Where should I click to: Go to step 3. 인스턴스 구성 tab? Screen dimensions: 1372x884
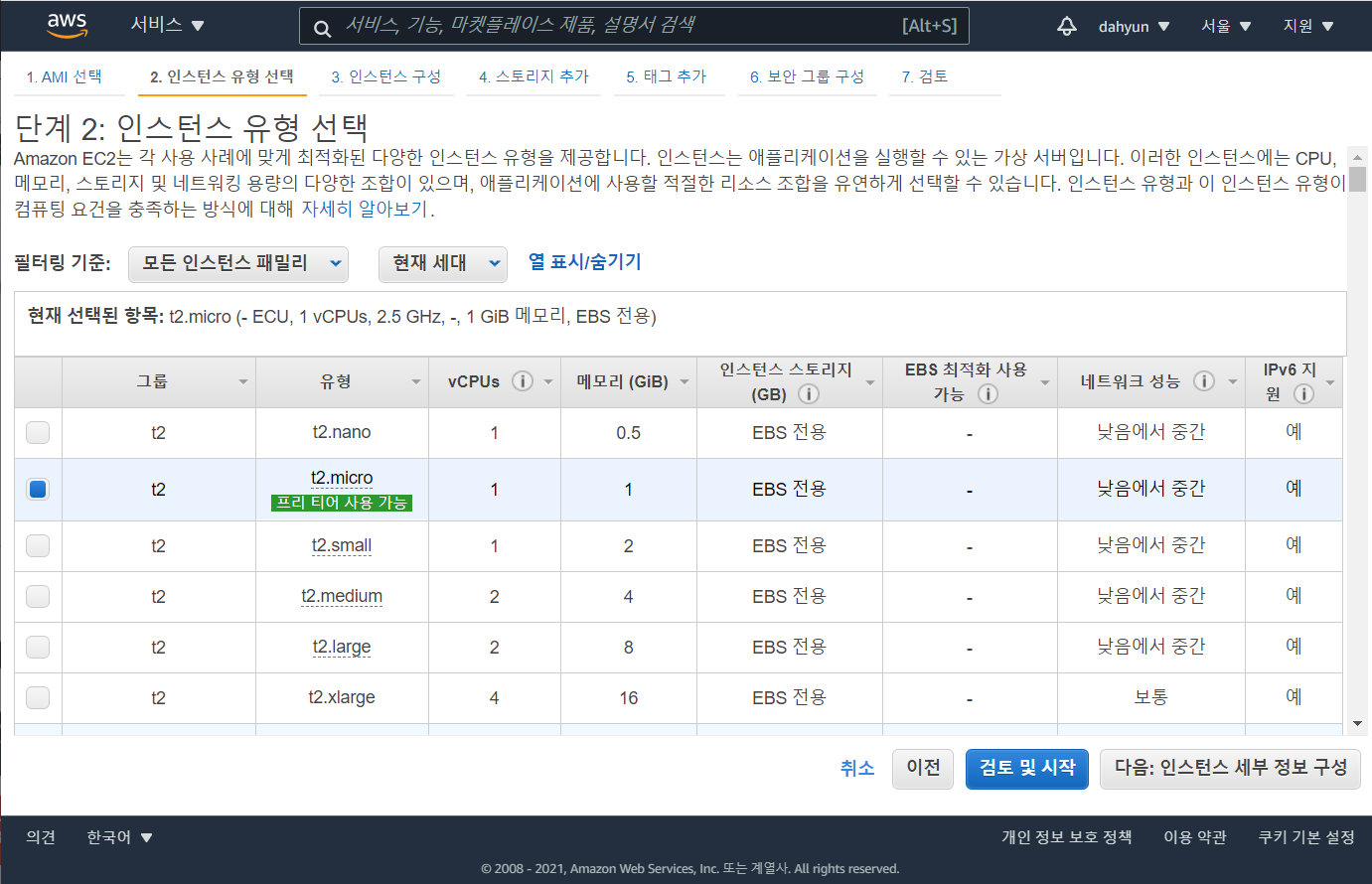386,76
